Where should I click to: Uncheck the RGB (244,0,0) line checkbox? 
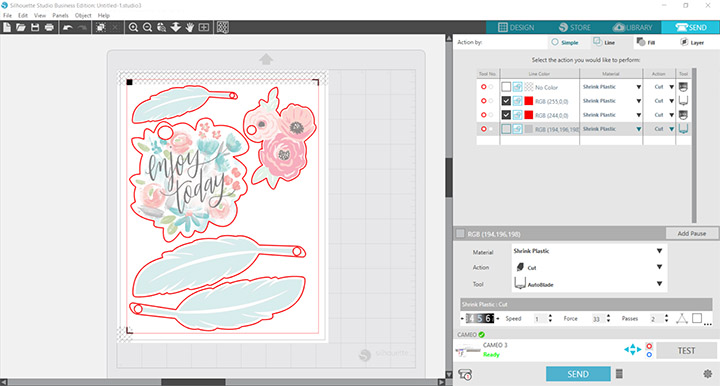click(506, 115)
